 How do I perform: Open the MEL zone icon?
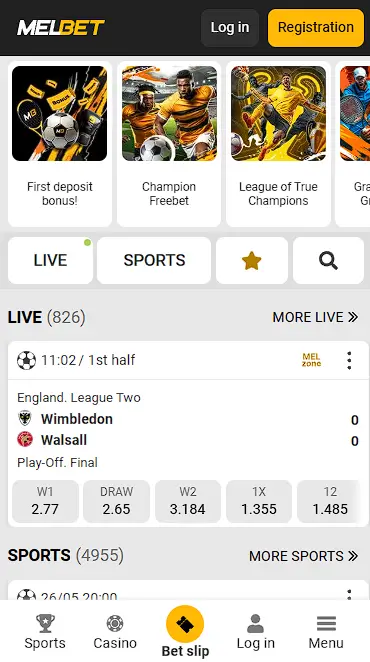312,360
